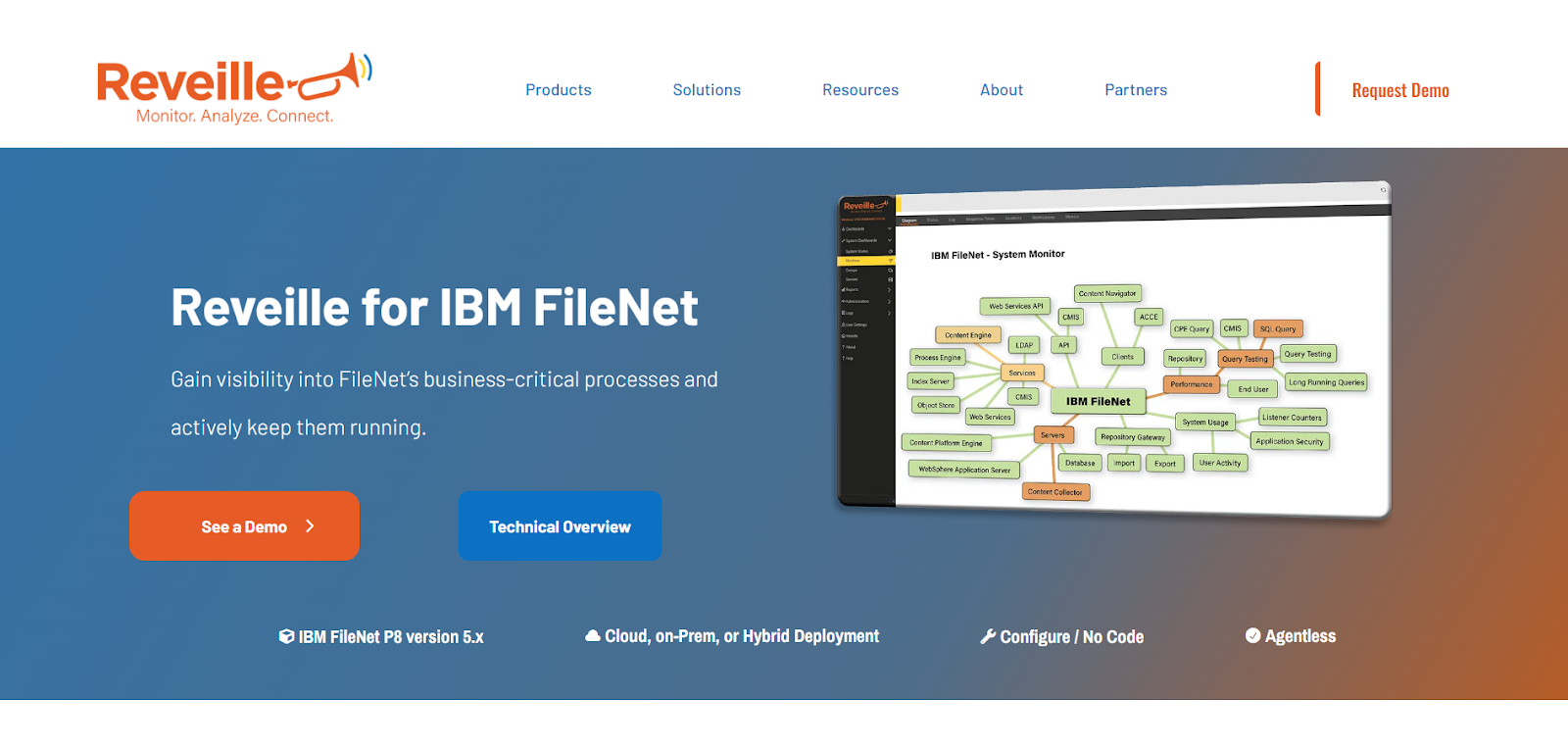Open the Products menu
The image size is (1568, 749).
559,90
